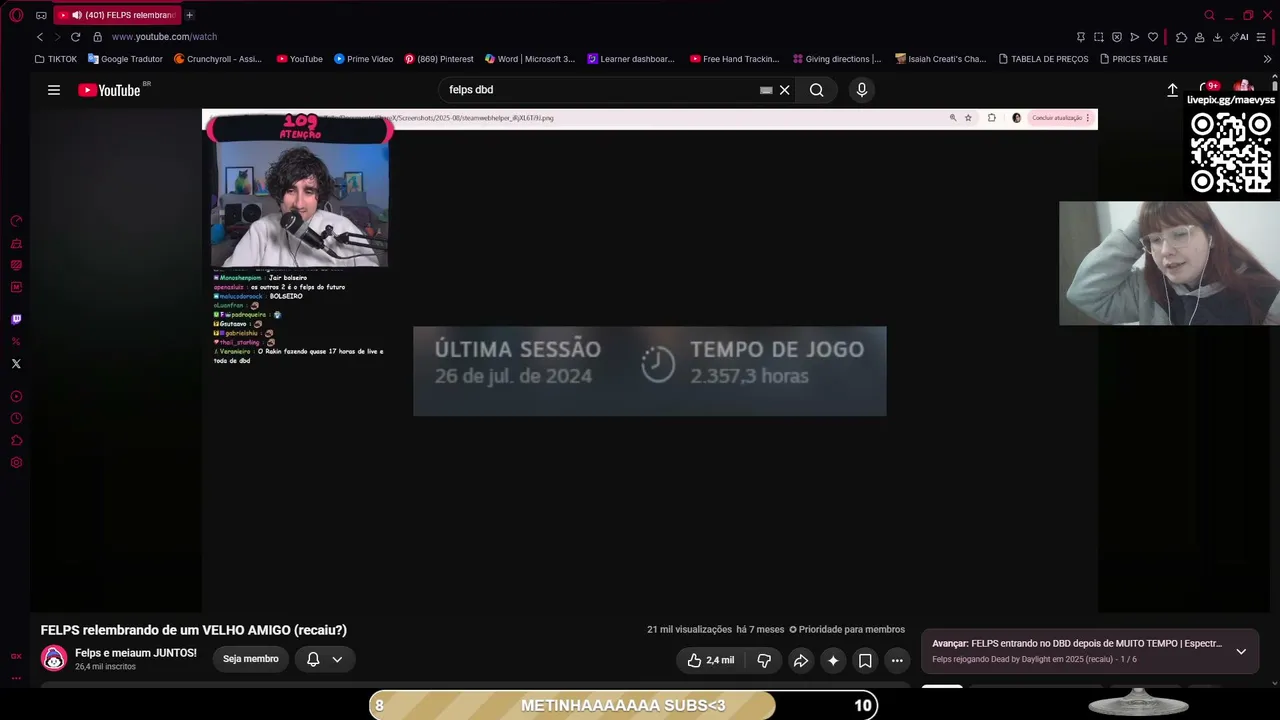Dislike the video
1280x720 pixels.
click(764, 660)
